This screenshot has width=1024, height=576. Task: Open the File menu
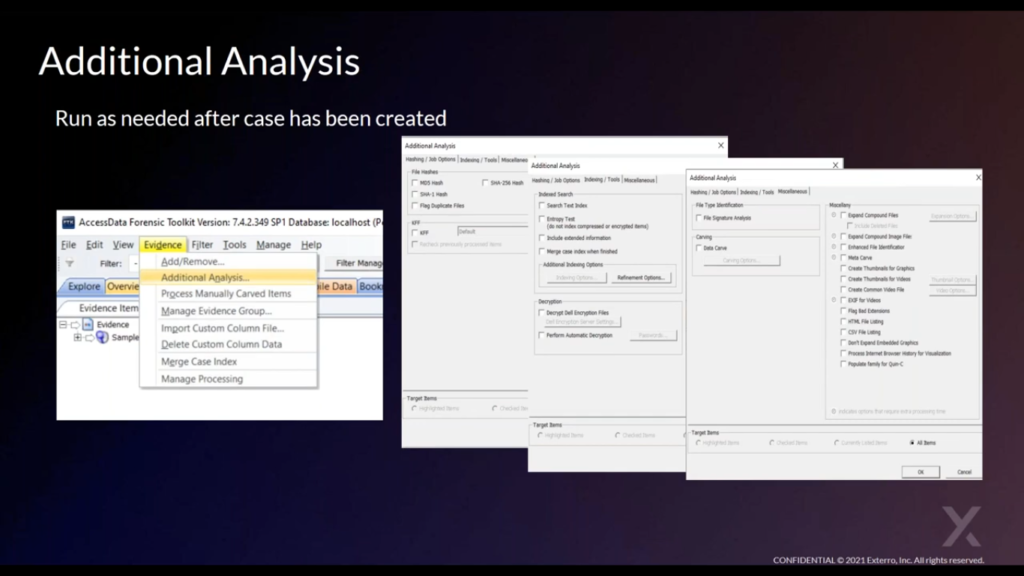(69, 245)
